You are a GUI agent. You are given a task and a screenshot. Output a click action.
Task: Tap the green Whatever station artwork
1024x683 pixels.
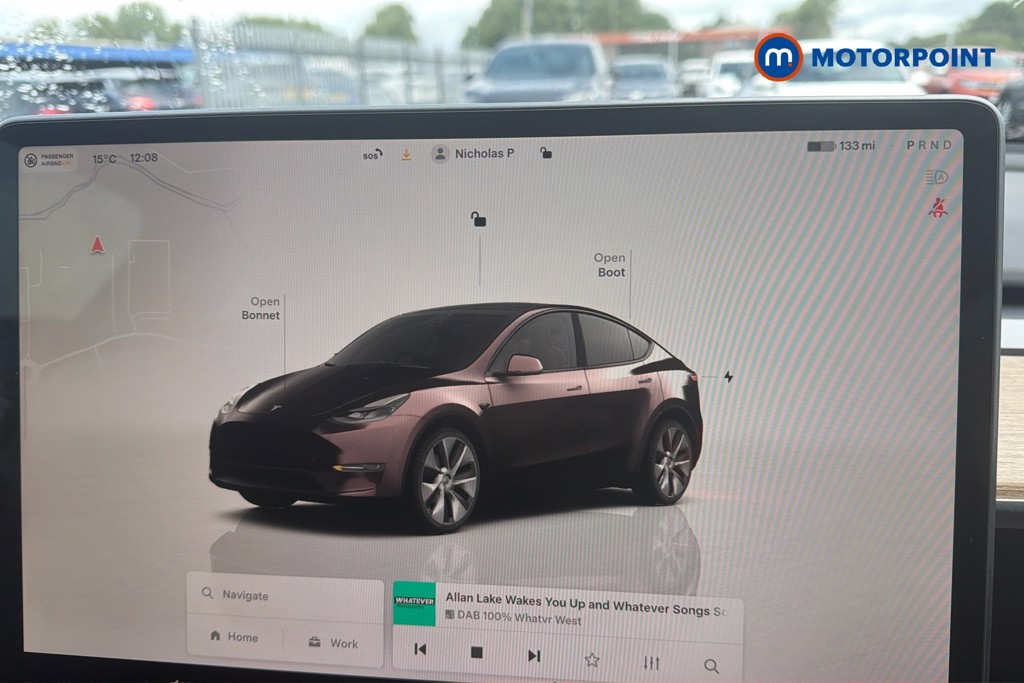[x=414, y=604]
